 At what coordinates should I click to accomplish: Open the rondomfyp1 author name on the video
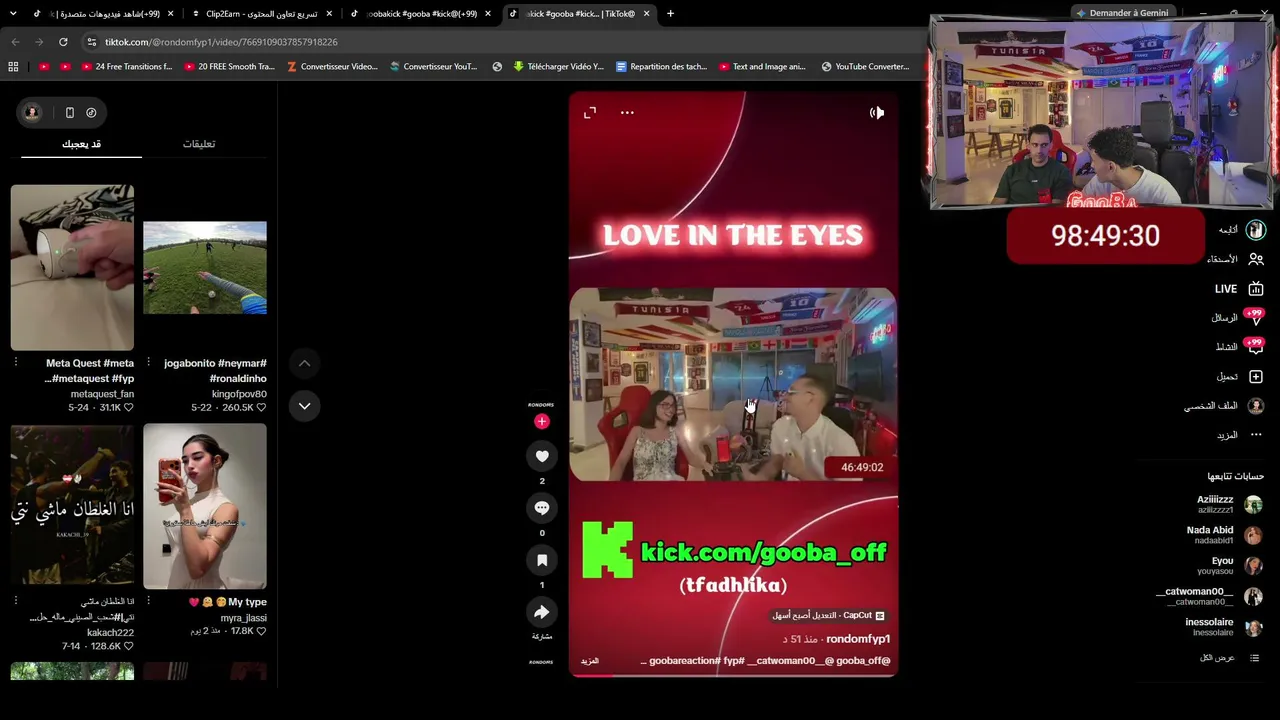(858, 639)
